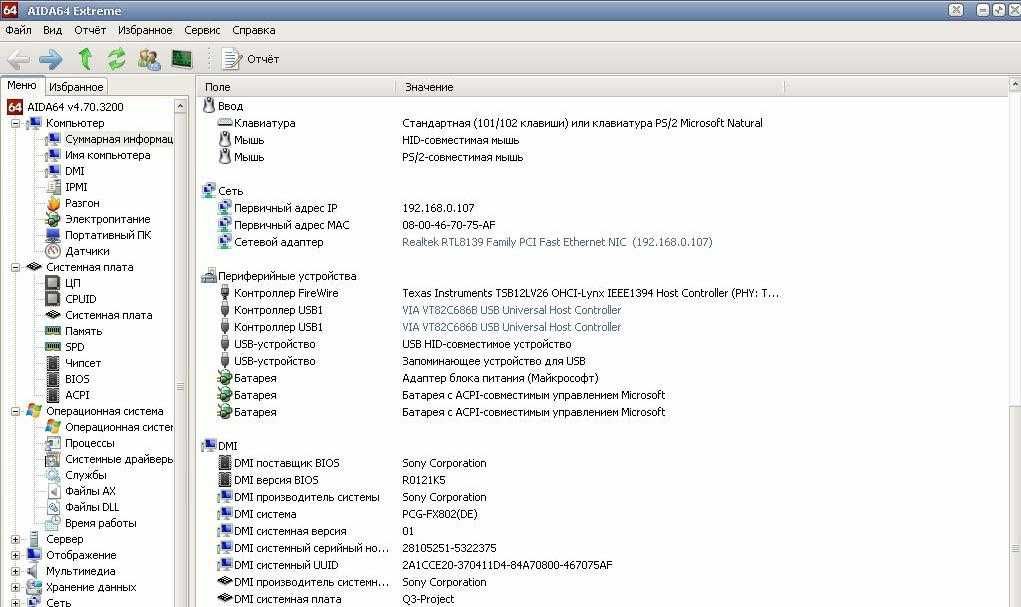Image resolution: width=1021 pixels, height=607 pixels.
Task: Click the Значение column header
Action: [x=590, y=87]
